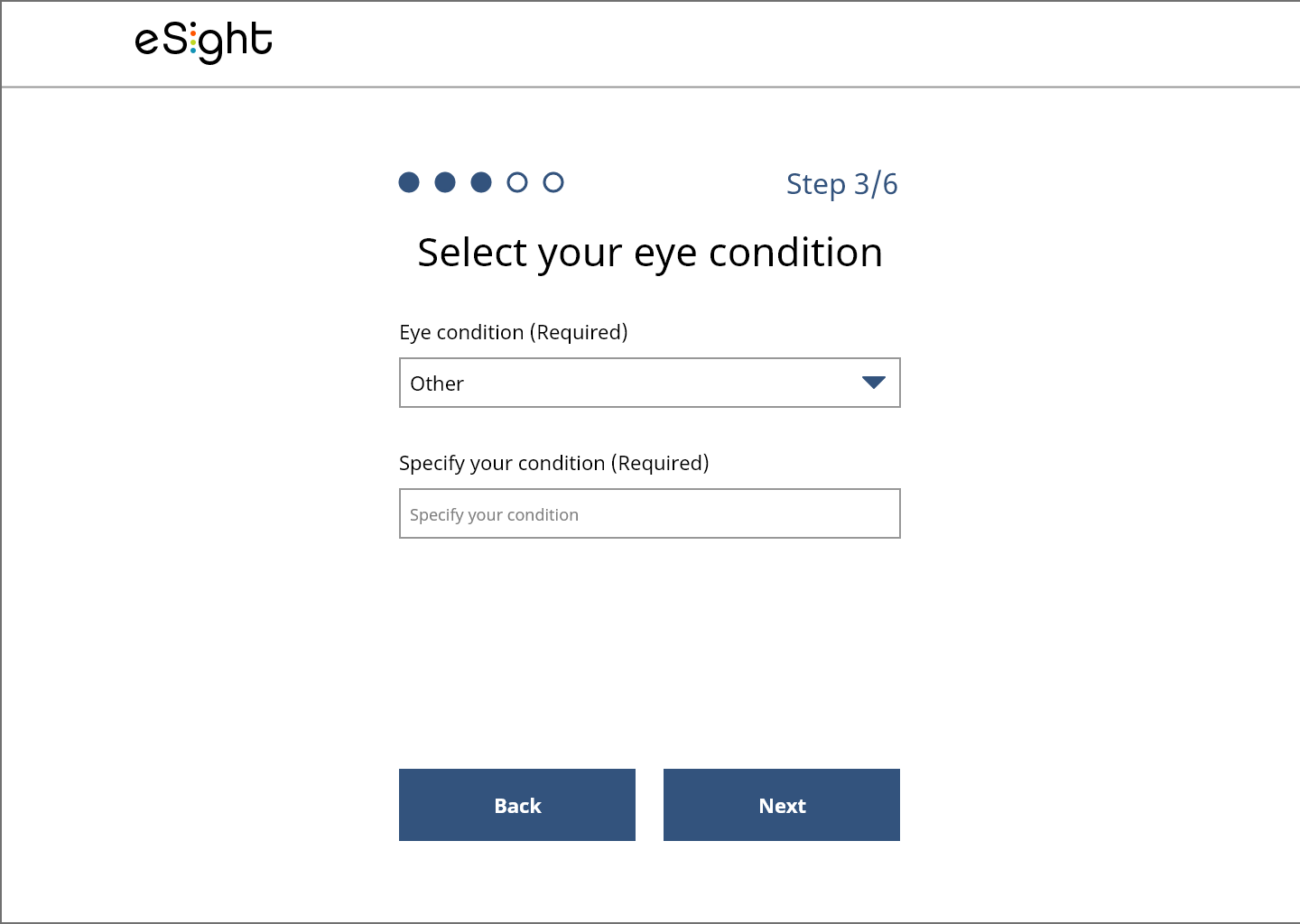This screenshot has width=1300, height=924.
Task: Click the 'Specify your condition (Required)' label
Action: pyautogui.click(x=554, y=463)
